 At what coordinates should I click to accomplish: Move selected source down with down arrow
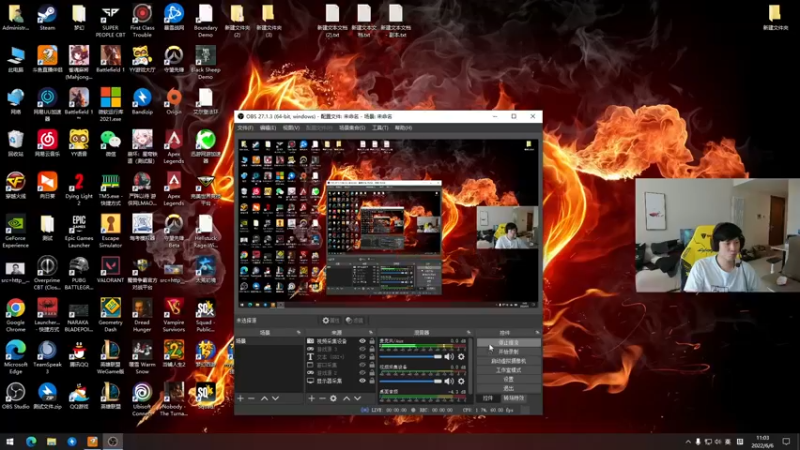(359, 398)
